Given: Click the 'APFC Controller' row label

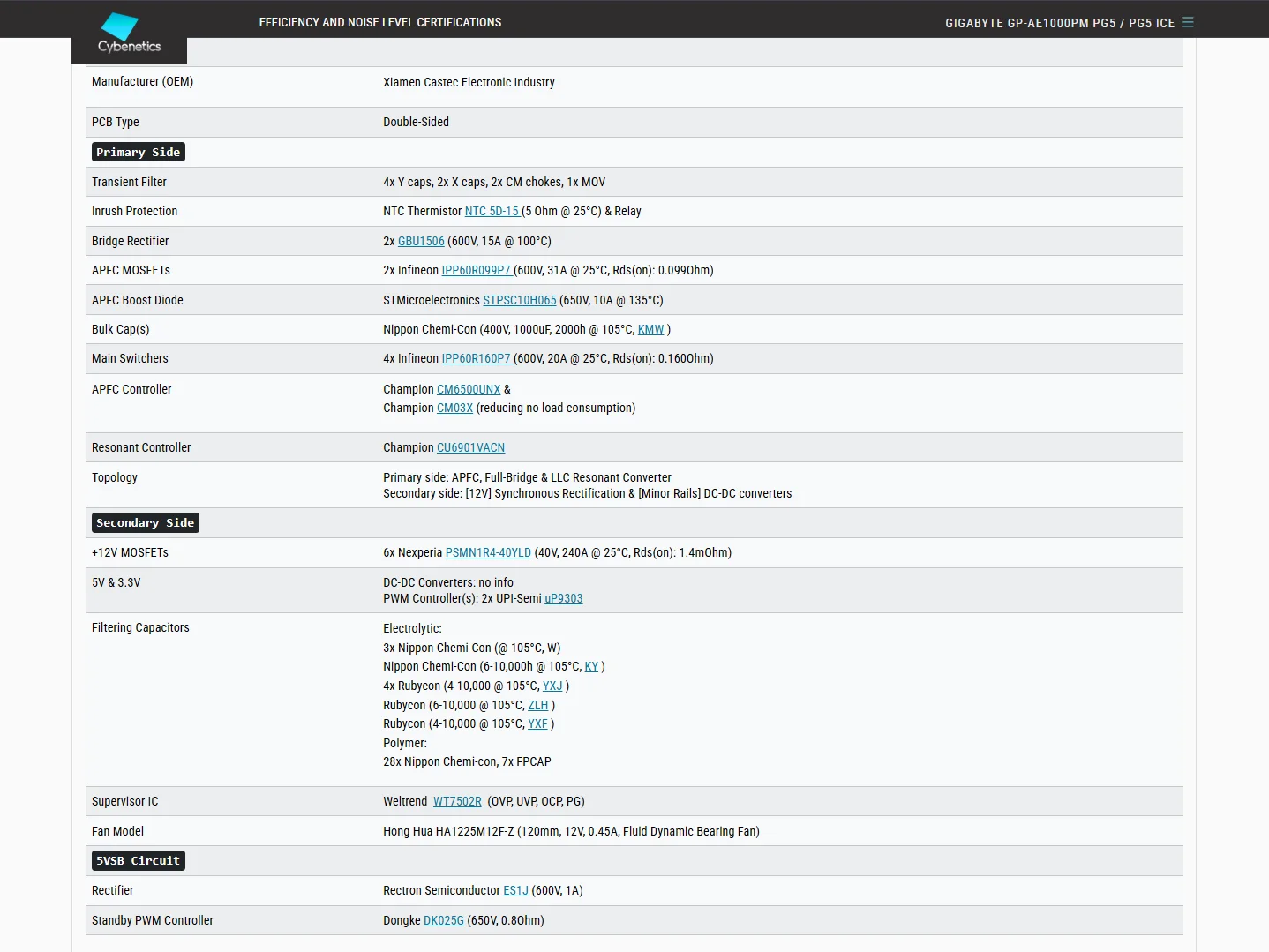Looking at the screenshot, I should coord(131,389).
